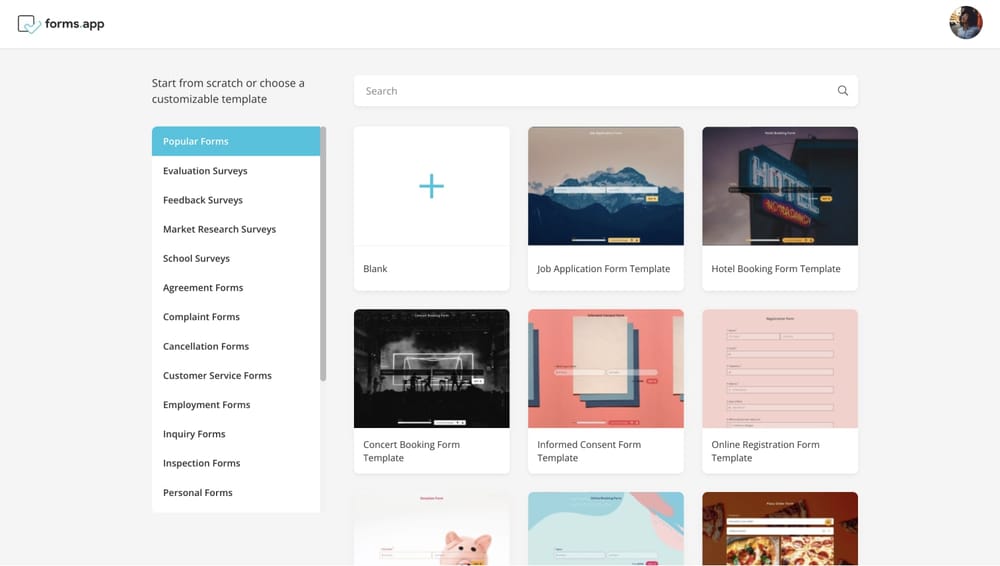Screen dimensions: 1000x566
Task: Select Feedback Surveys in sidebar
Action: [x=203, y=200]
